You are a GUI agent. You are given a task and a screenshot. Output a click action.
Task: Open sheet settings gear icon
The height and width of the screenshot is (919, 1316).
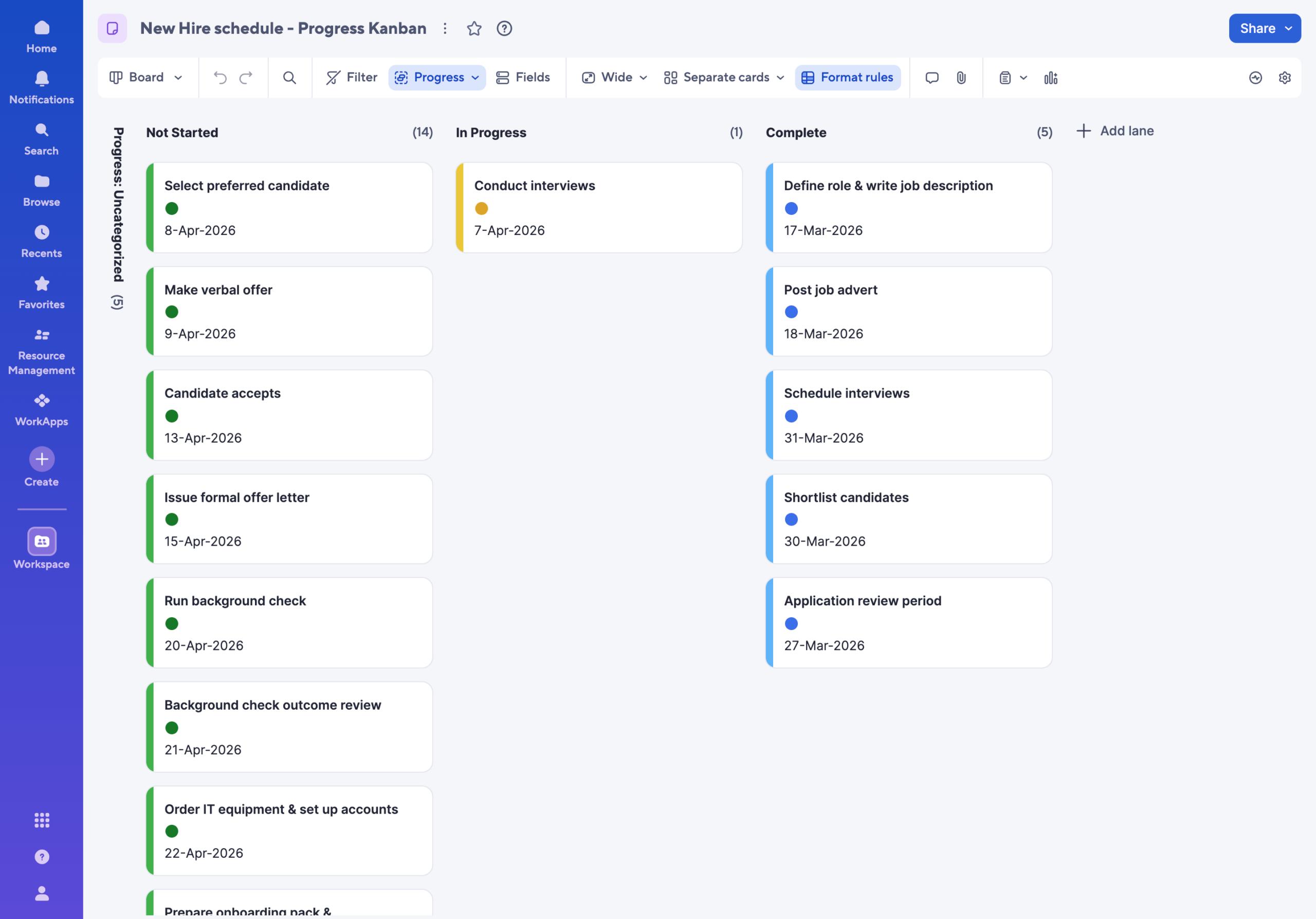click(1285, 77)
